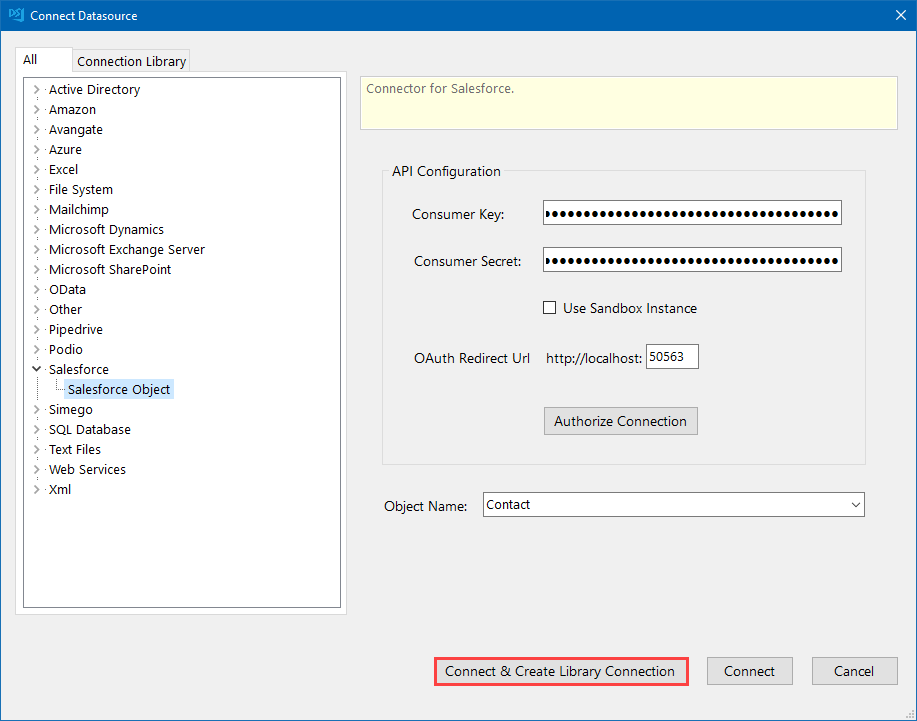The image size is (917, 721).
Task: Select Microsoft SharePoint in tree
Action: click(110, 270)
